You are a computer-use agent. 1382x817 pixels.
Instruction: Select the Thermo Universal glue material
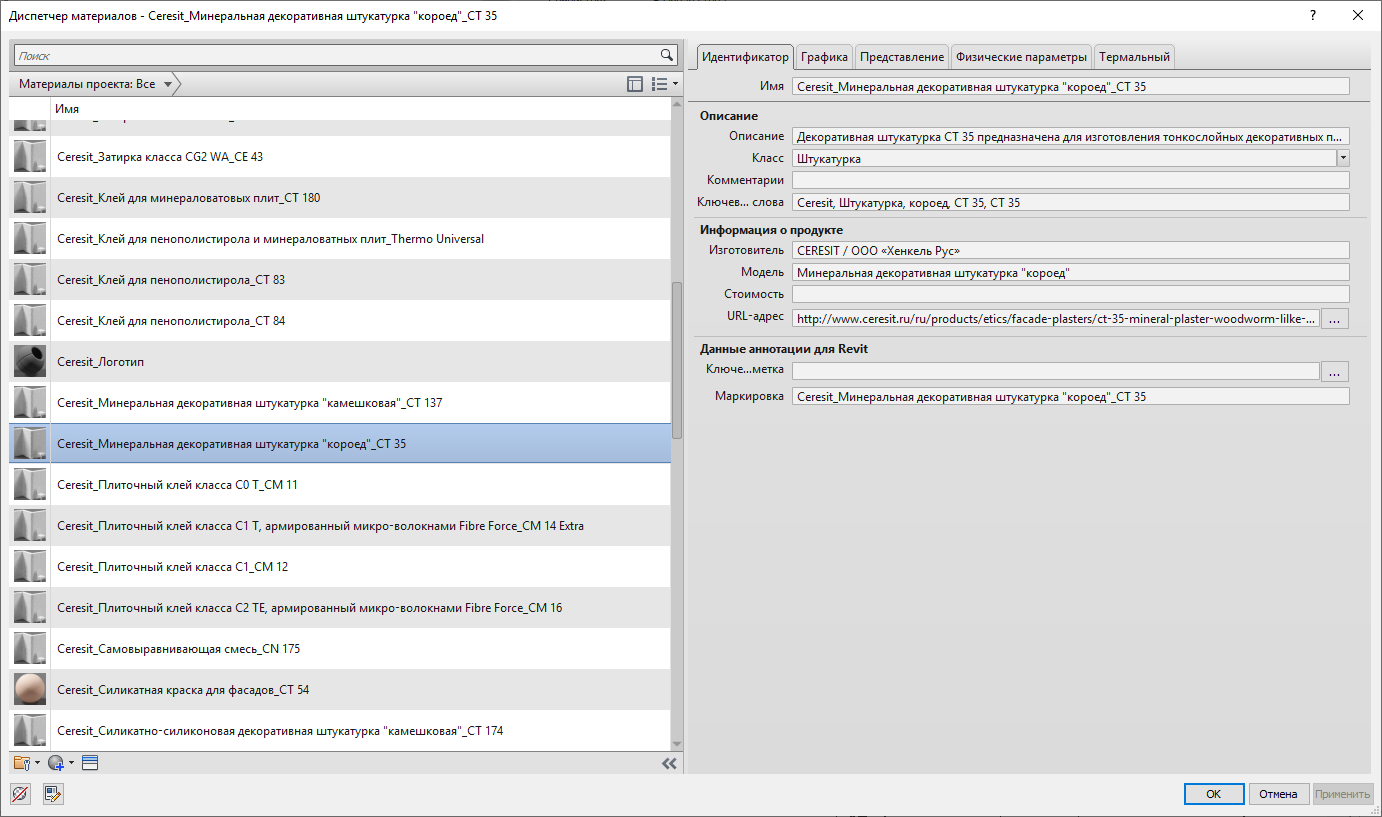click(340, 238)
